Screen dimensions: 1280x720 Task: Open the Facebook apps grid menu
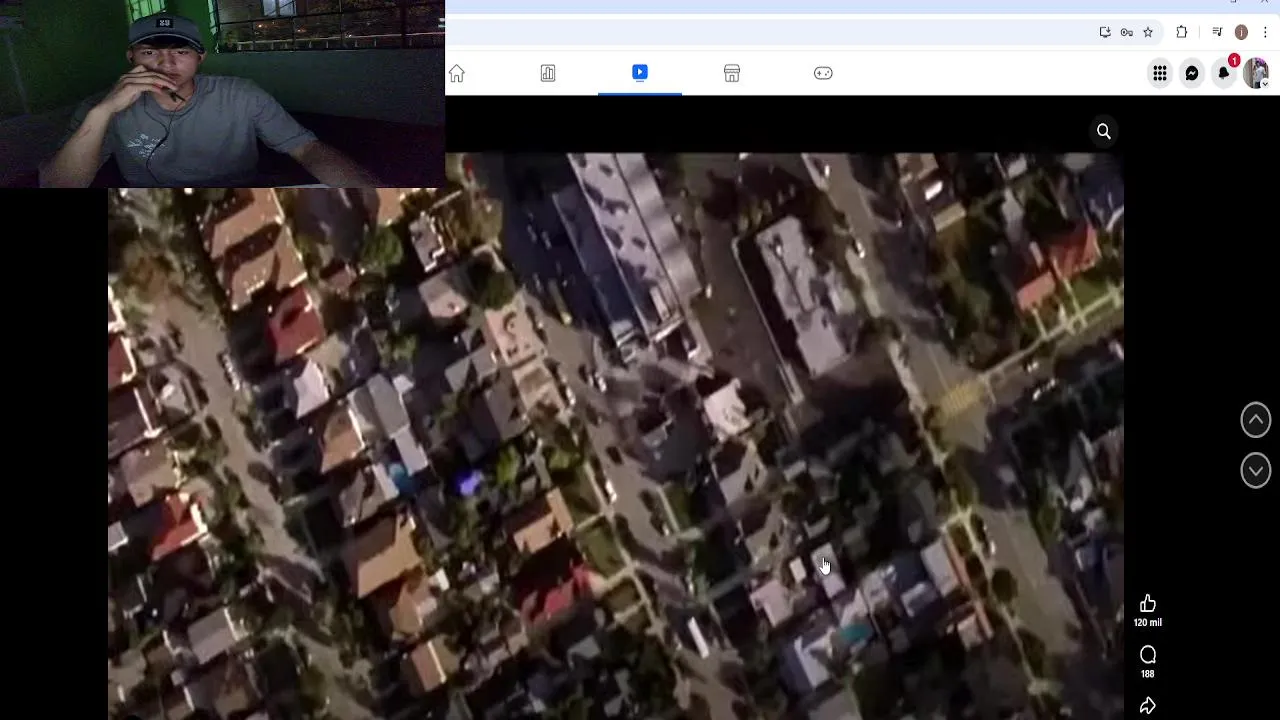[1160, 73]
